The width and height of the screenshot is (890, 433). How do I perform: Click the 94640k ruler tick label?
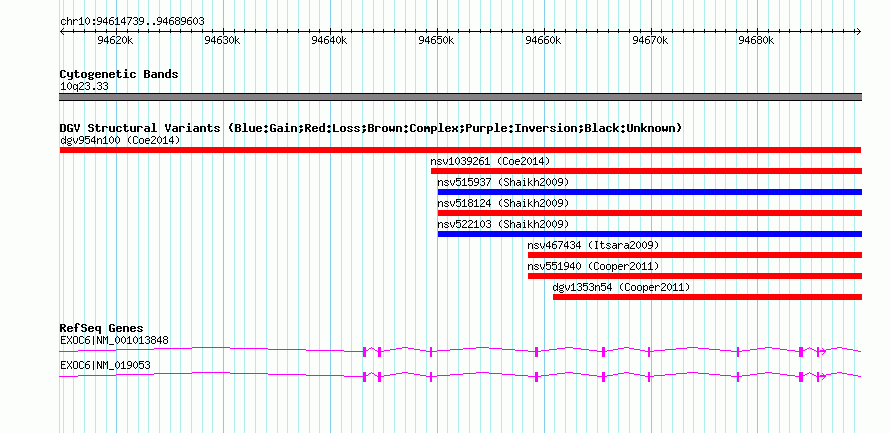pos(329,41)
